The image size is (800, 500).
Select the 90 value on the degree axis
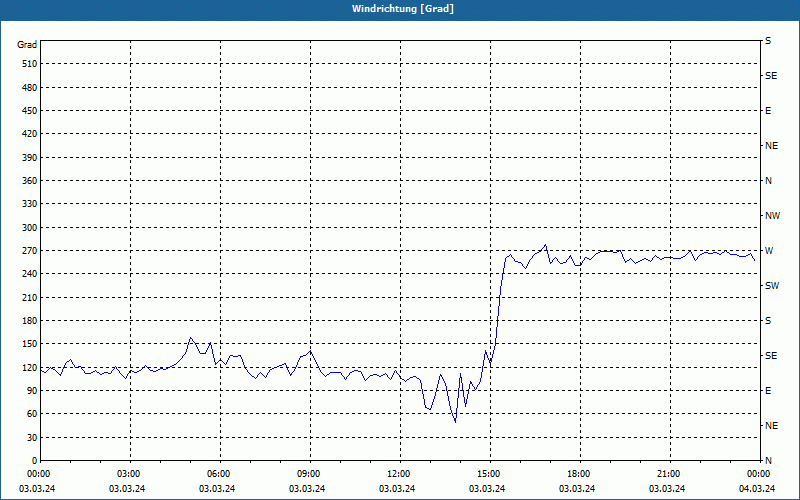[x=32, y=391]
